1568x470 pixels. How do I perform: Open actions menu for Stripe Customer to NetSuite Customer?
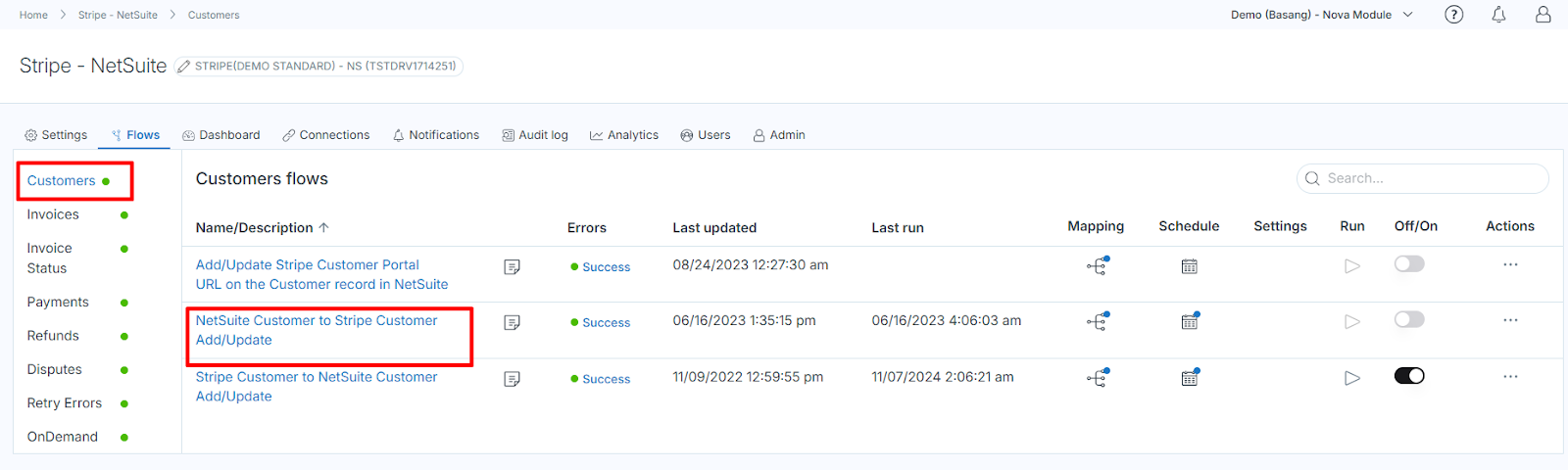coord(1509,376)
